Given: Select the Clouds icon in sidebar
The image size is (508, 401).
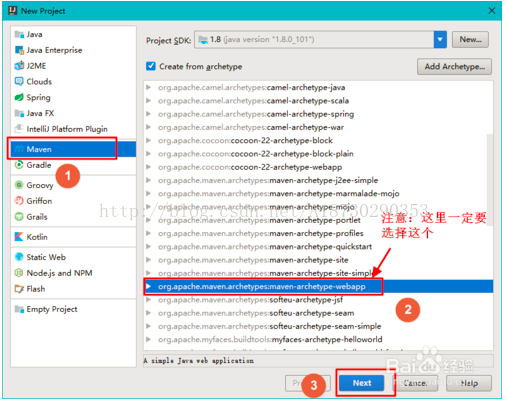Looking at the screenshot, I should click(19, 81).
